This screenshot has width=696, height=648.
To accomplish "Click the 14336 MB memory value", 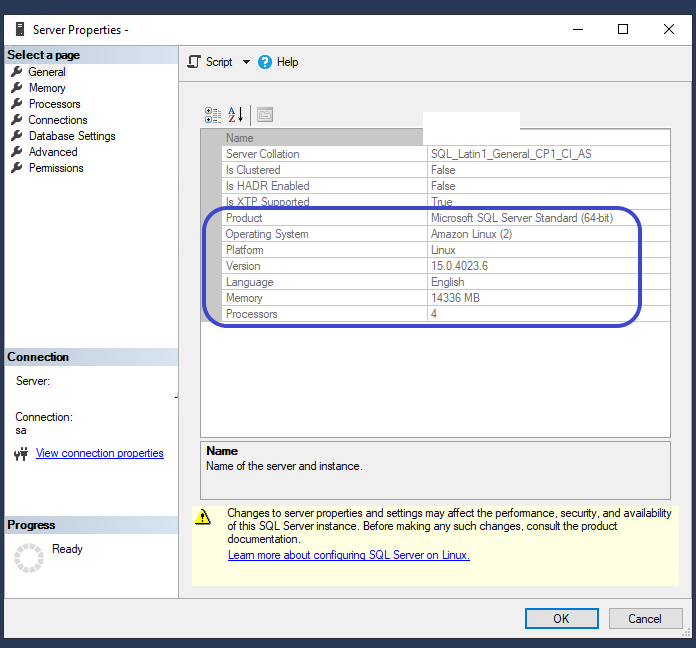I will 455,298.
